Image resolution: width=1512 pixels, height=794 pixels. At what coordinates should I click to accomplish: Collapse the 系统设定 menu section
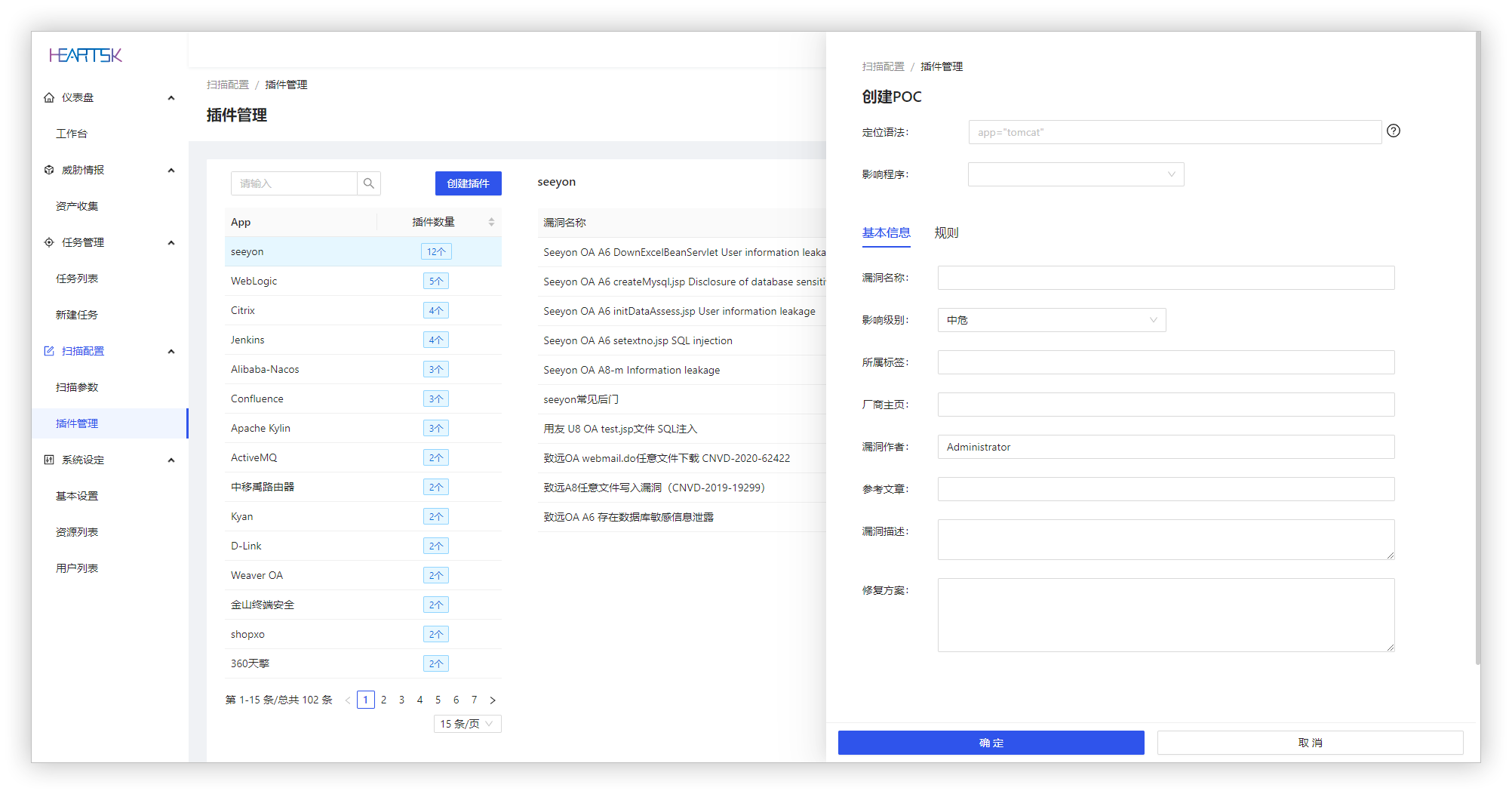tap(171, 460)
